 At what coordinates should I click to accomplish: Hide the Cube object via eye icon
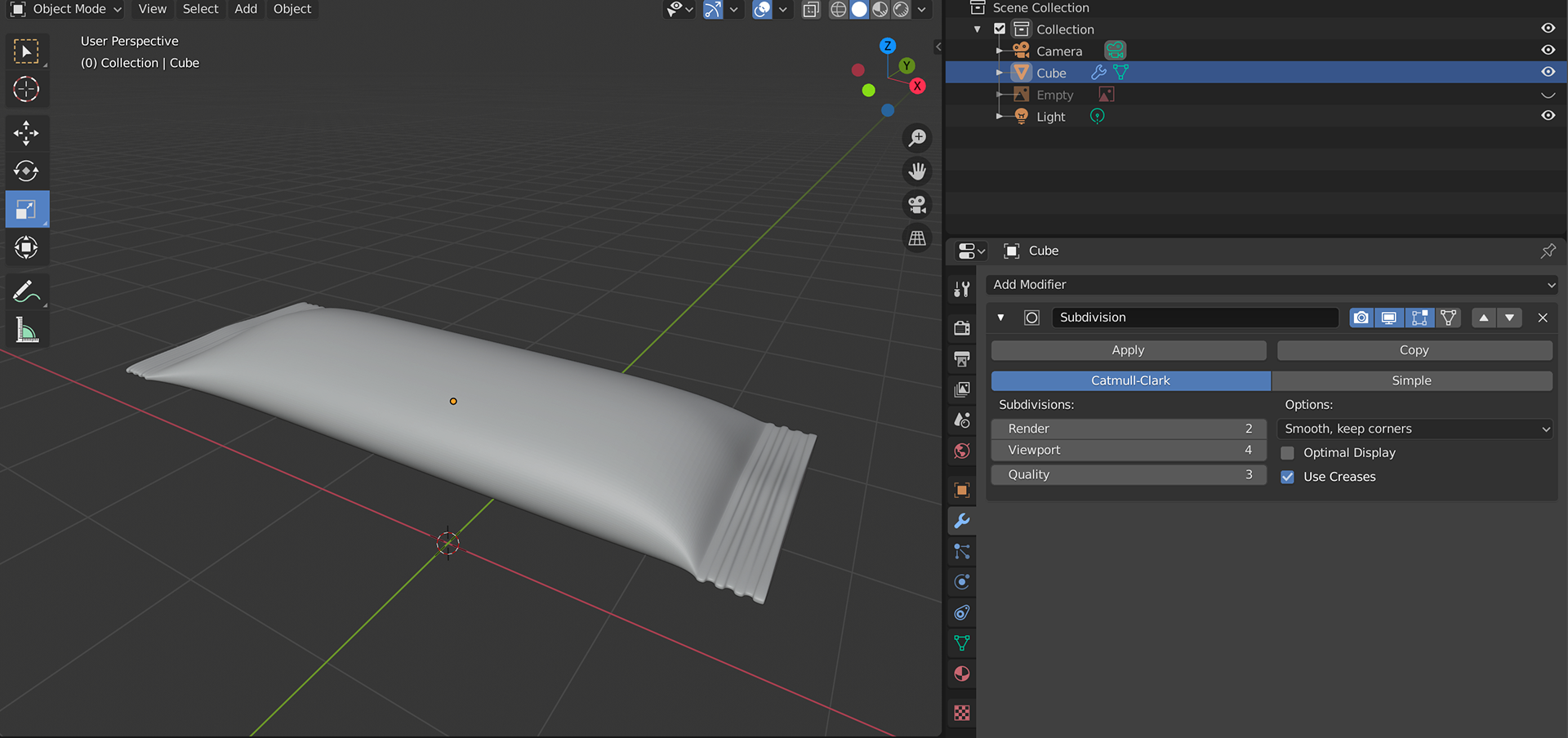(1548, 72)
